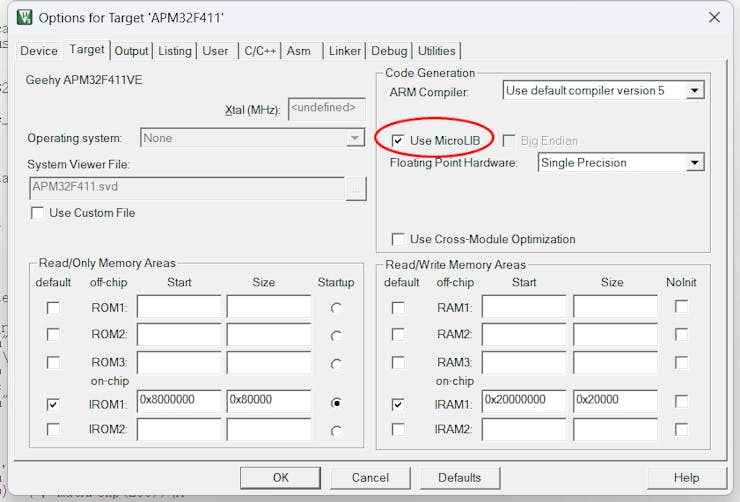Select the IROM2 Startup radio button

coord(336,431)
